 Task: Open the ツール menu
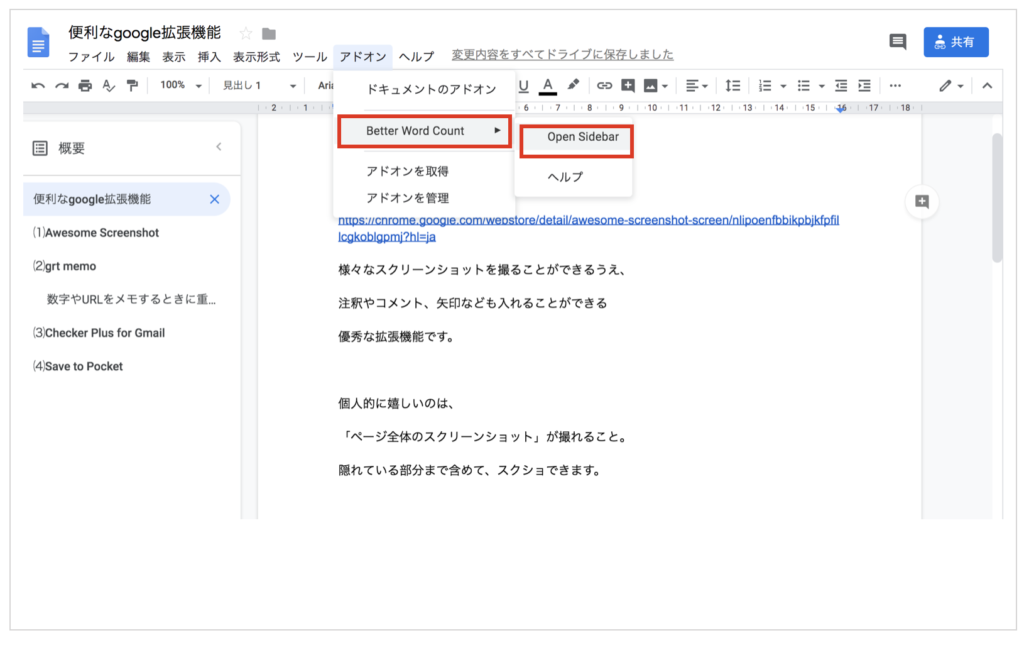[x=309, y=57]
